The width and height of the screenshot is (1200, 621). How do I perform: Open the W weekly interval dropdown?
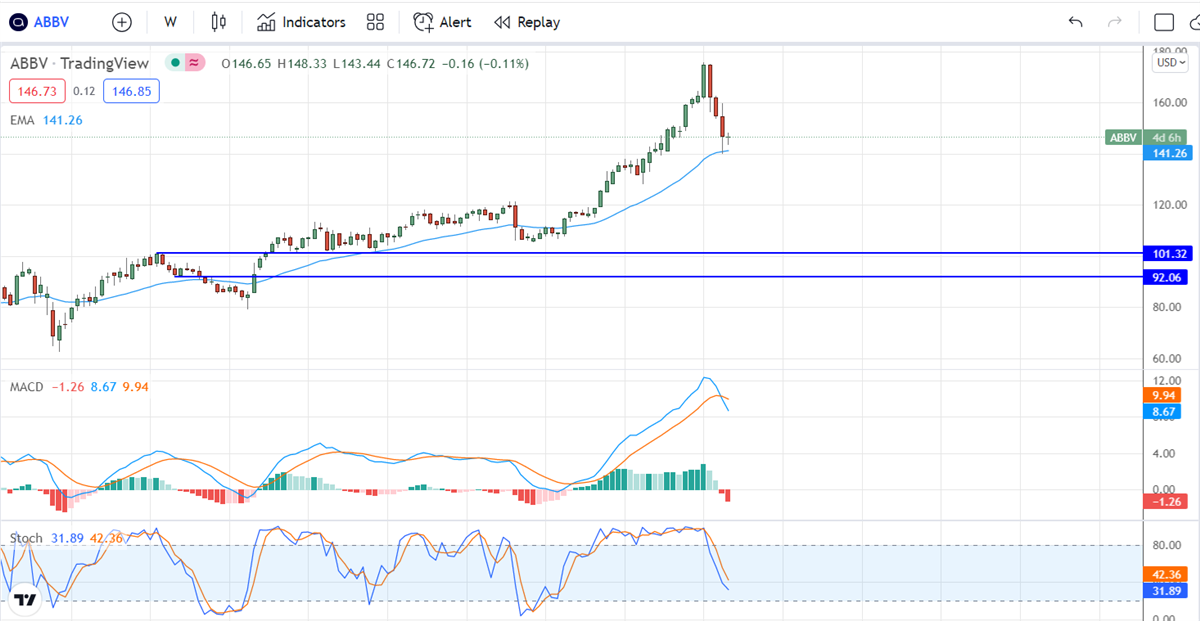tap(171, 22)
